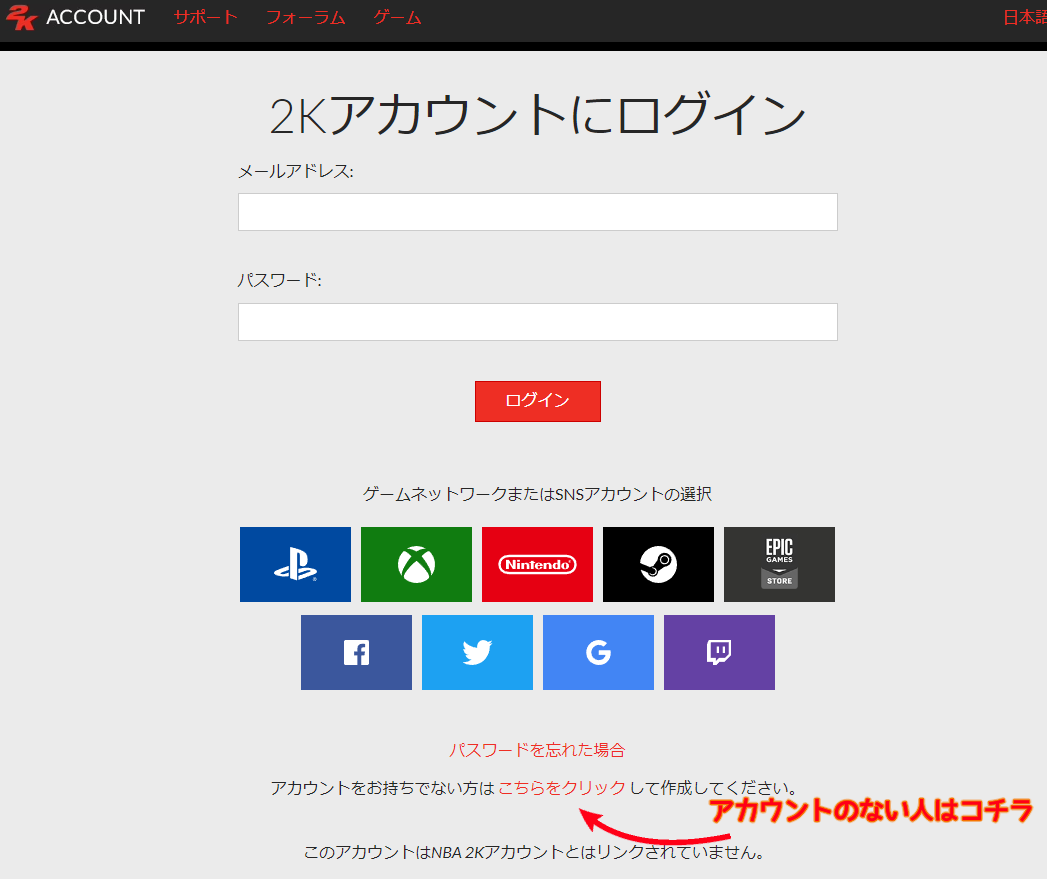Viewport: 1047px width, 879px height.
Task: Sign in with Steam
Action: pos(658,564)
